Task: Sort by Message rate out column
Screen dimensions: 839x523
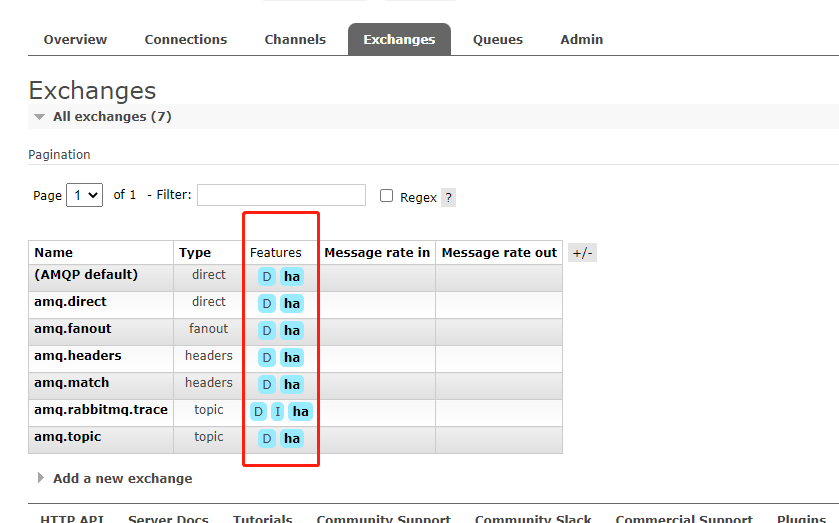Action: pyautogui.click(x=499, y=253)
